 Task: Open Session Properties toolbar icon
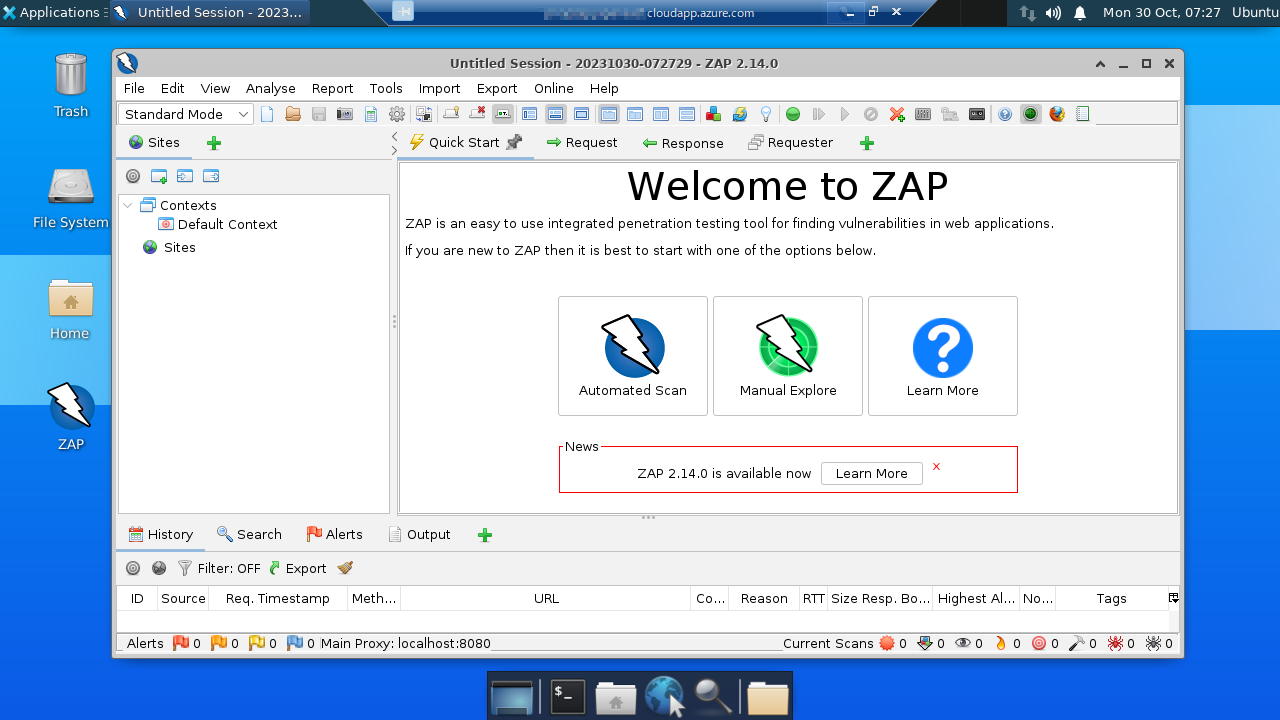pyautogui.click(x=371, y=114)
